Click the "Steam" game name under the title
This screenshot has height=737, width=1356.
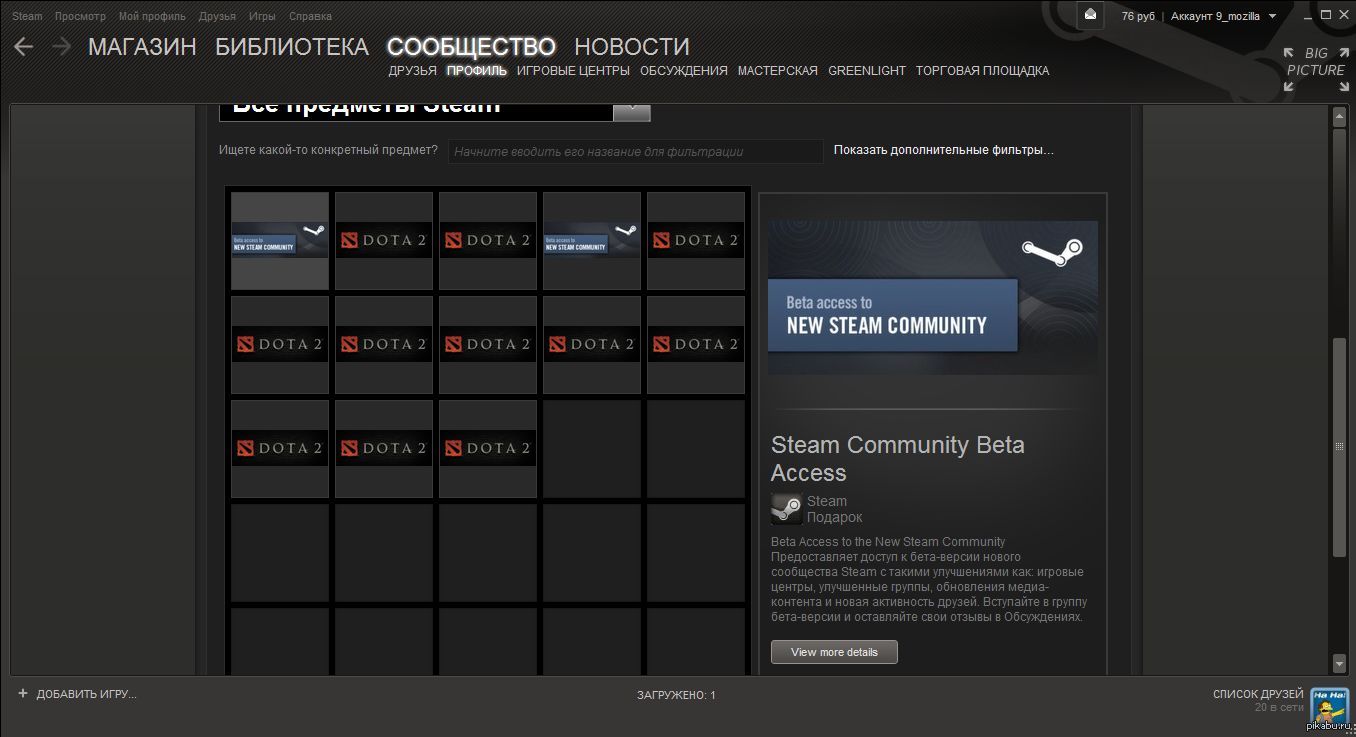[827, 501]
